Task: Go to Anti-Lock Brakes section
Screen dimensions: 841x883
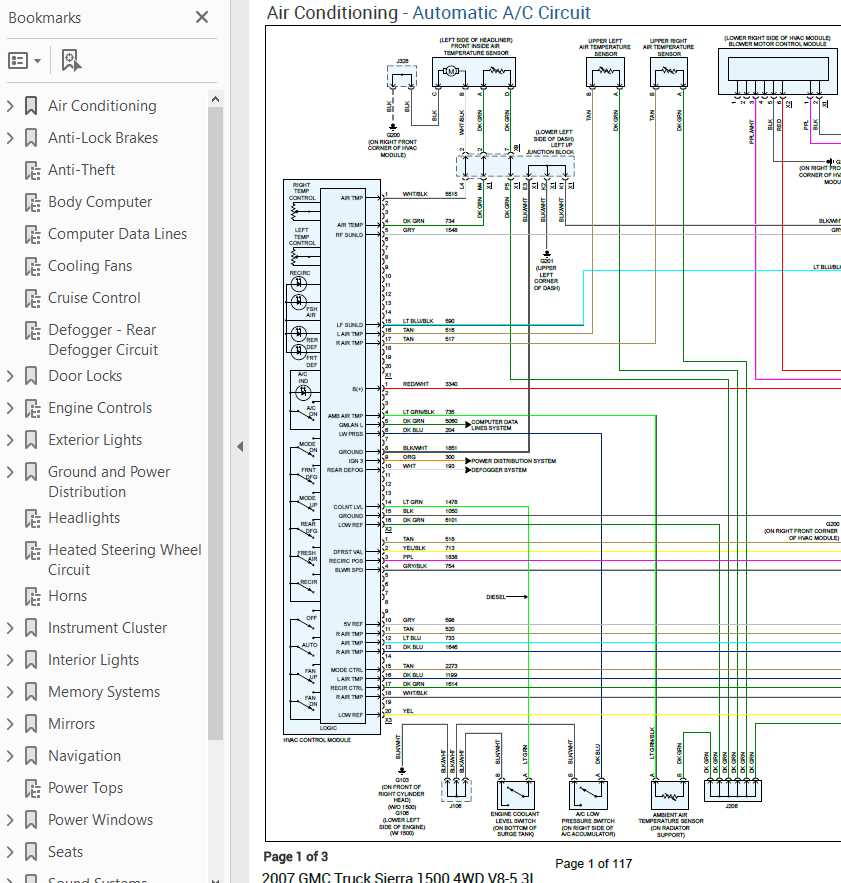Action: (x=103, y=138)
